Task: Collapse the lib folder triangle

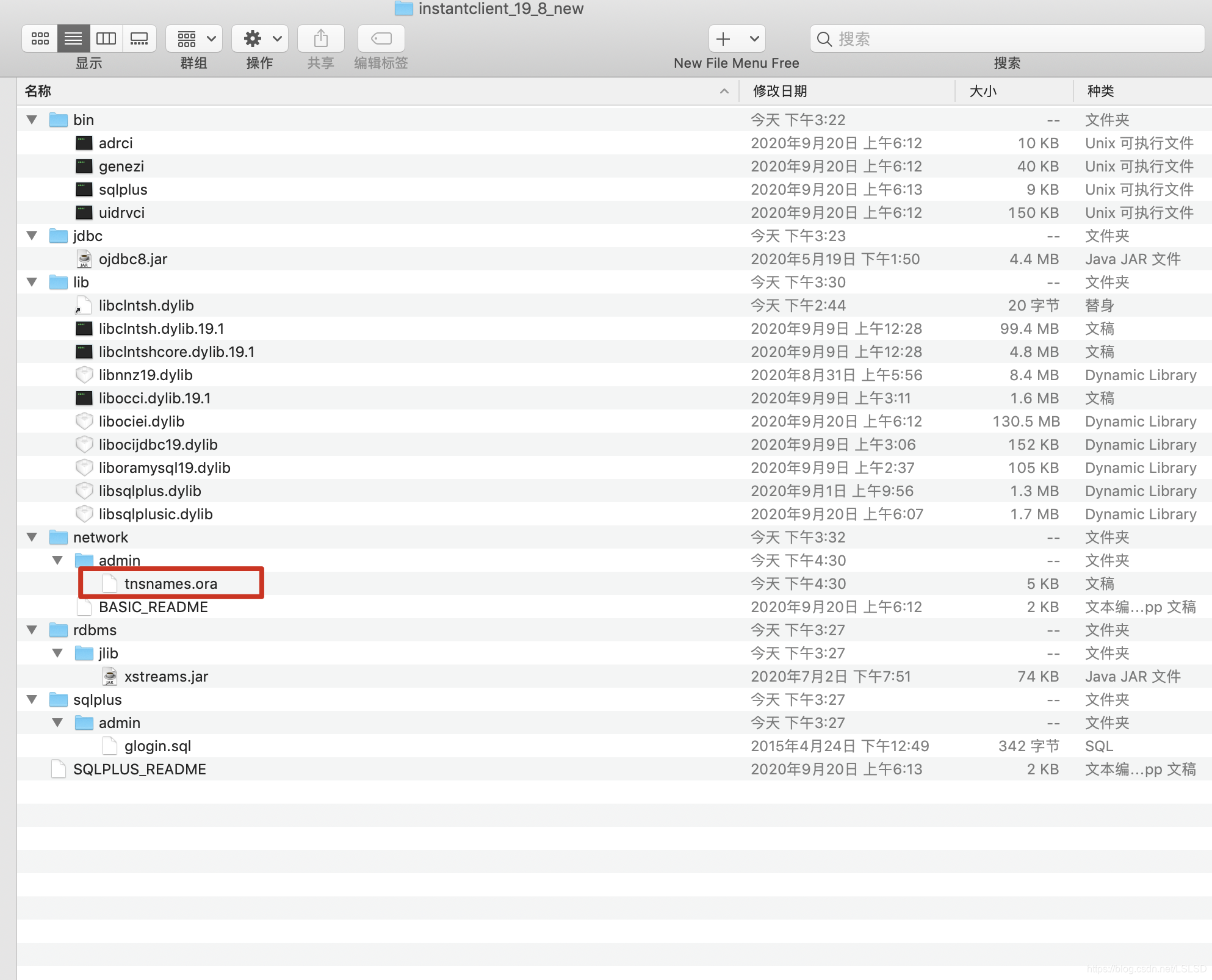Action: 32,282
